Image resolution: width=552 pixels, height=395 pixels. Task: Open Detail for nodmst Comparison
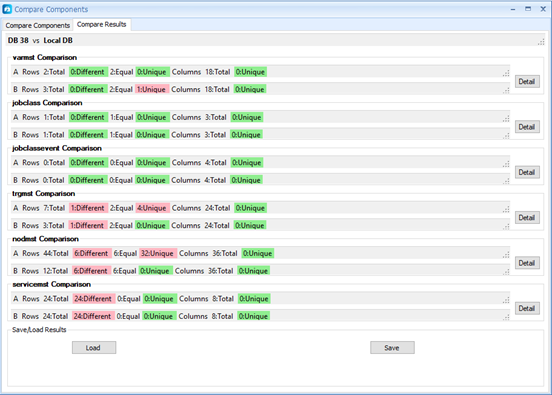(527, 263)
